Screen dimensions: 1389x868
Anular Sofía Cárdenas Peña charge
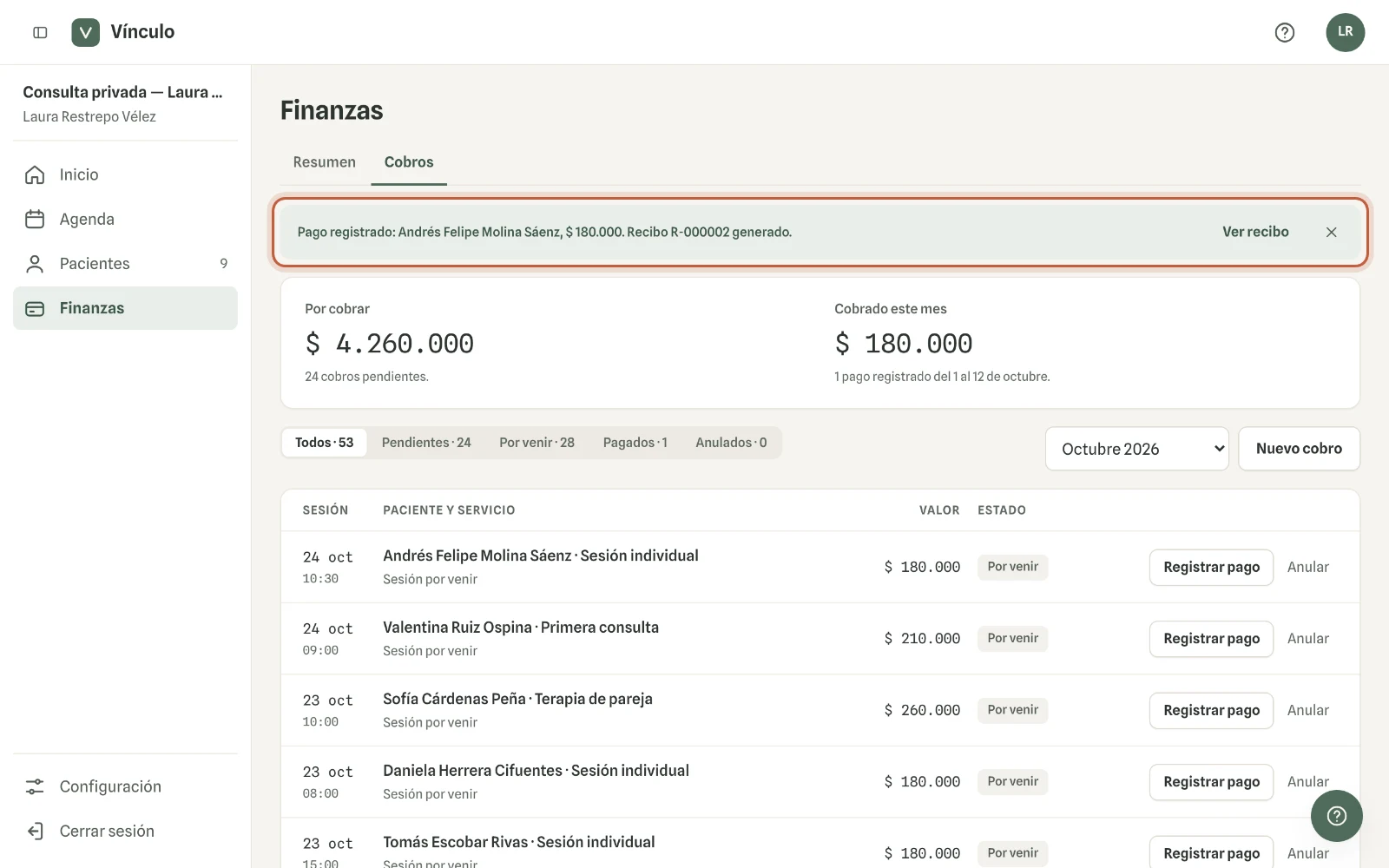pyautogui.click(x=1307, y=710)
